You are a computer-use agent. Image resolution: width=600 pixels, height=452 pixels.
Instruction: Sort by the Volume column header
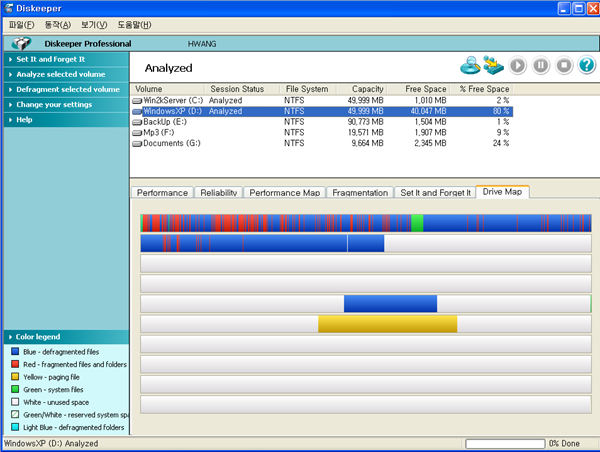[x=167, y=89]
